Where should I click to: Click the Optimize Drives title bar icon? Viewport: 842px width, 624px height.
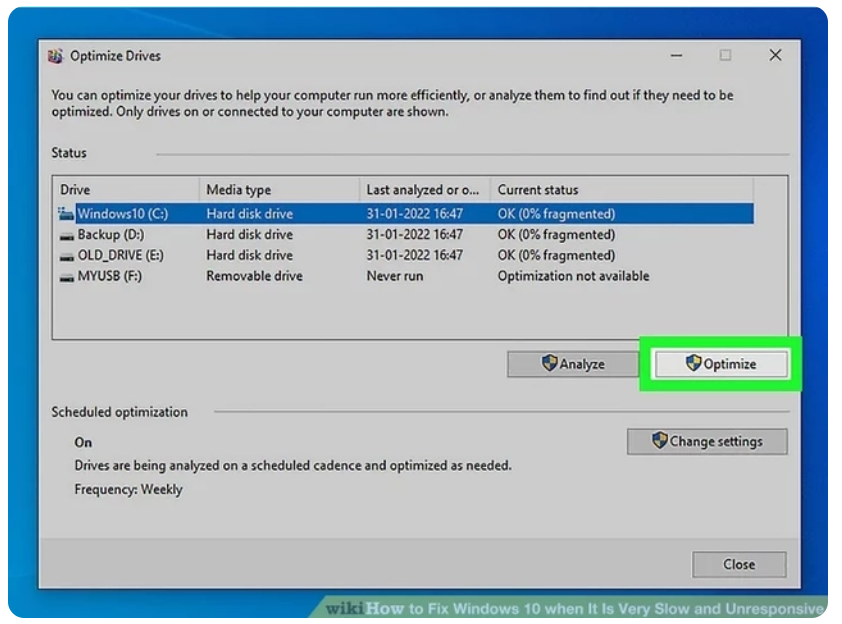(55, 56)
